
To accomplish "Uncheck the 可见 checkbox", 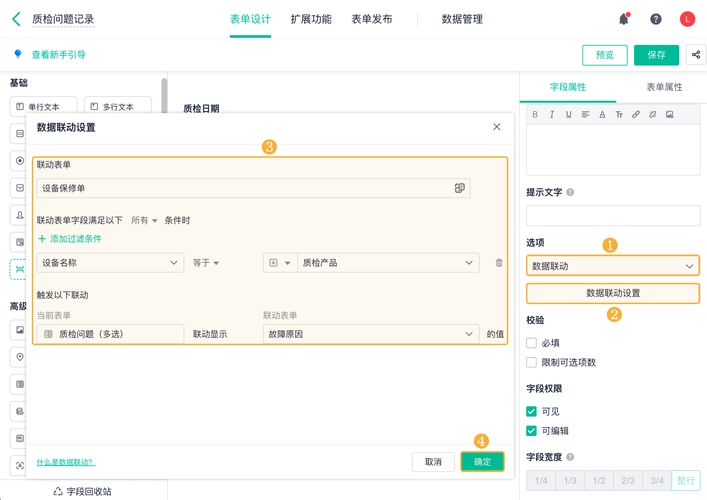I will click(x=531, y=411).
